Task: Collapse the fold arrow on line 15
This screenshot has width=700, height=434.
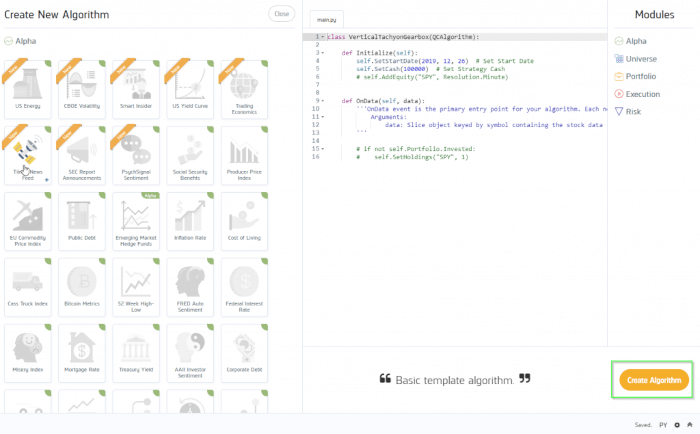Action: [x=323, y=149]
